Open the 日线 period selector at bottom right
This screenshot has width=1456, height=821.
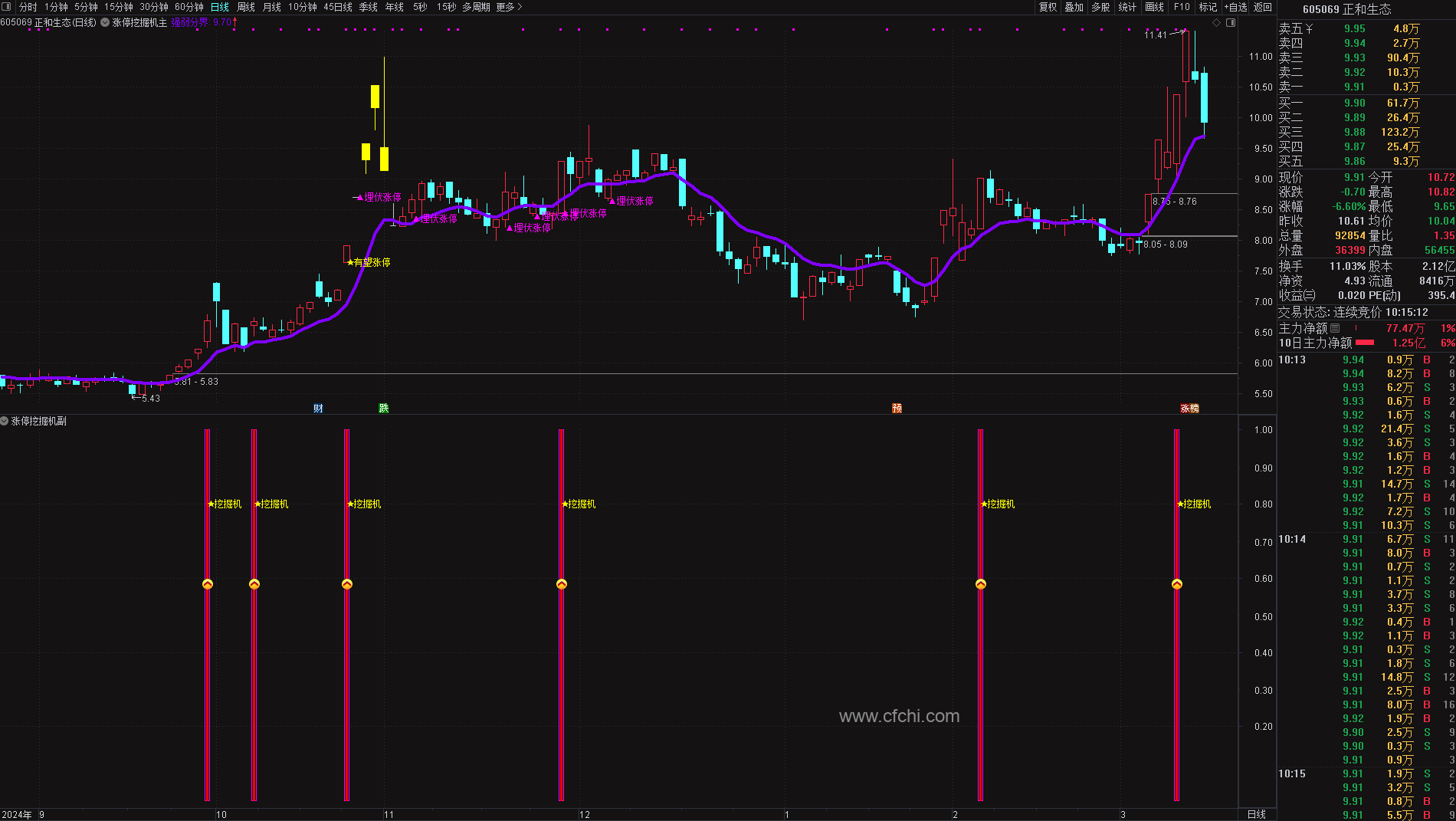coord(1257,814)
